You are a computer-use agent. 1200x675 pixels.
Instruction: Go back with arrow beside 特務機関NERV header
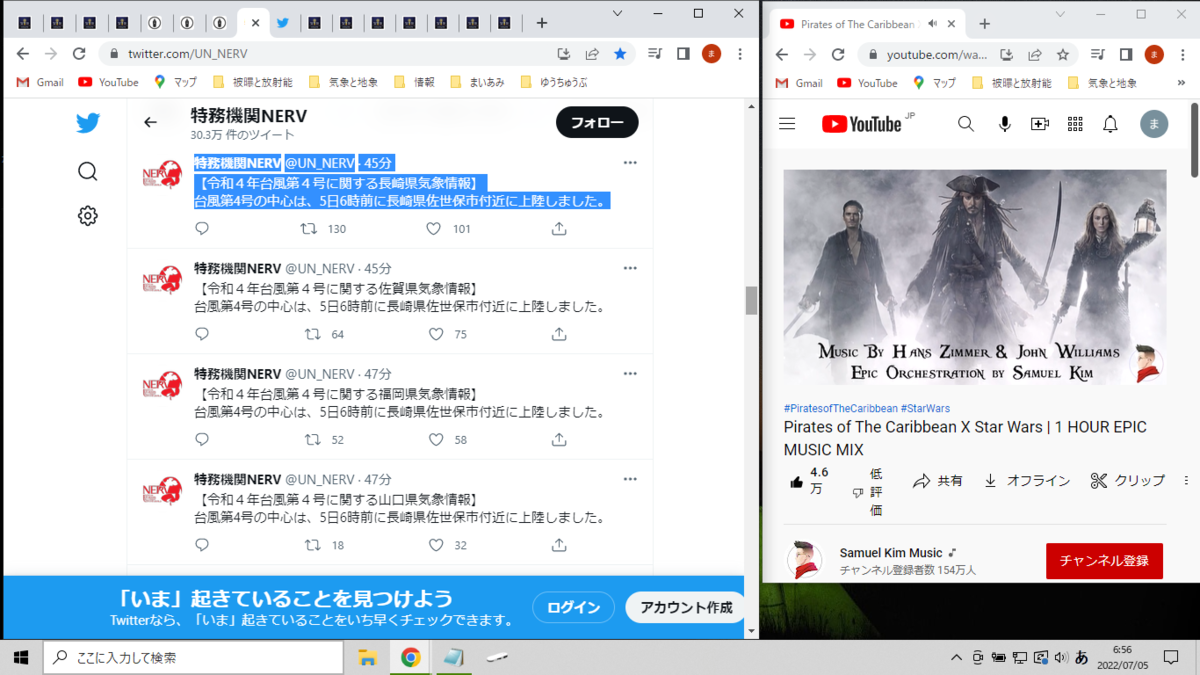point(150,122)
